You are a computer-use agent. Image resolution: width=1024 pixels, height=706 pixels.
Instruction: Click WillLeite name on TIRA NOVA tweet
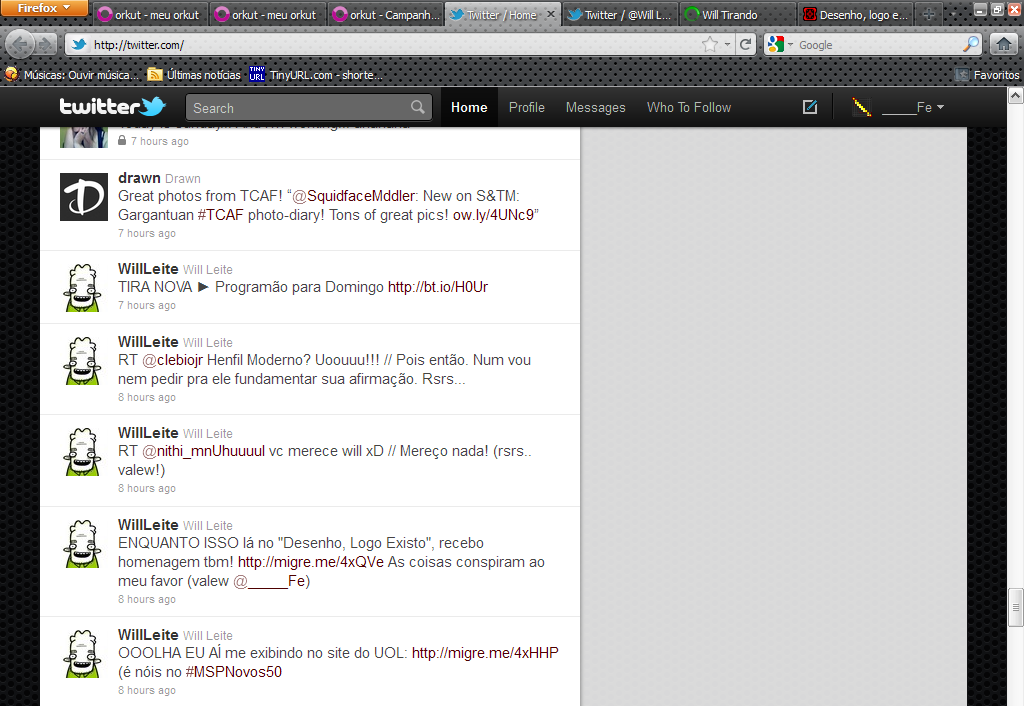coord(148,268)
